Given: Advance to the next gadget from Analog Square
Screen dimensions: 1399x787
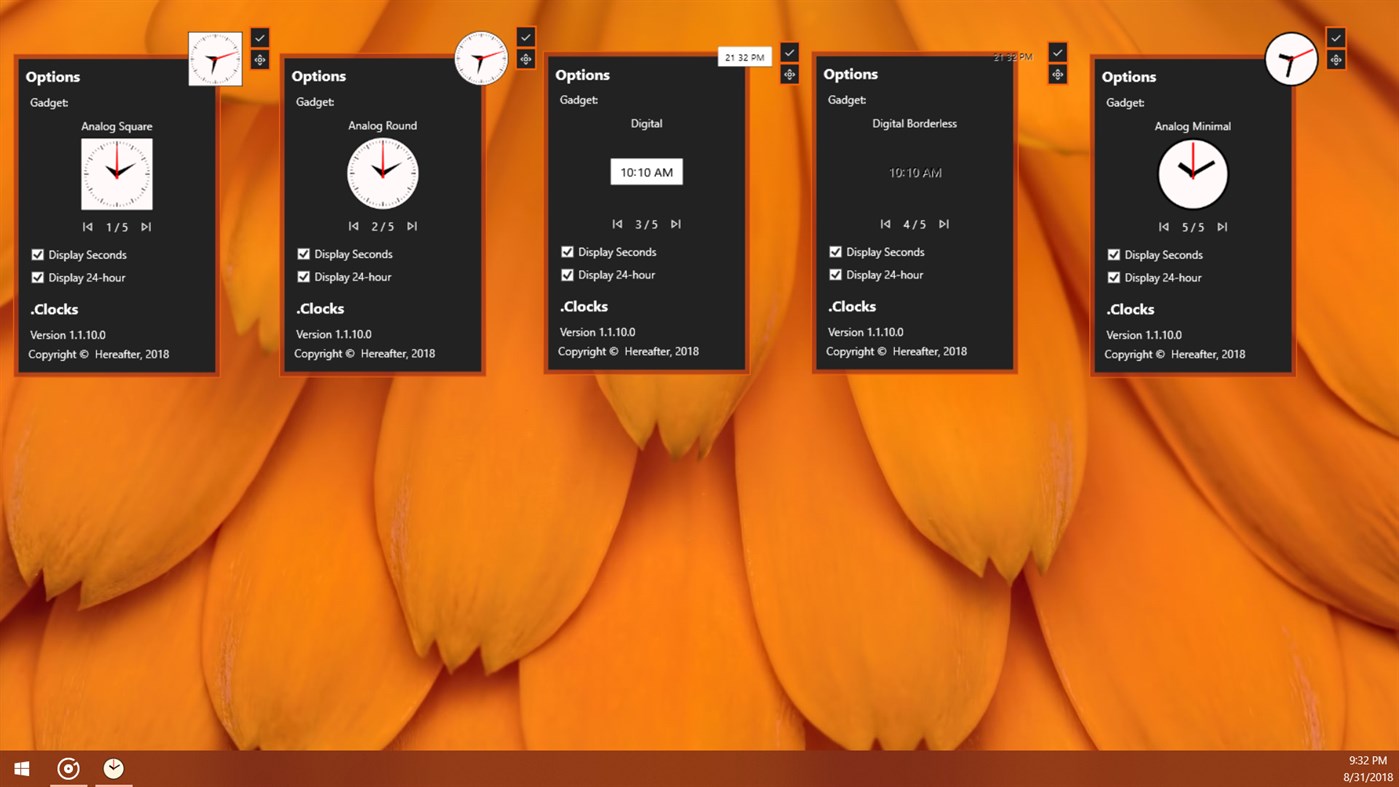Looking at the screenshot, I should click(146, 226).
